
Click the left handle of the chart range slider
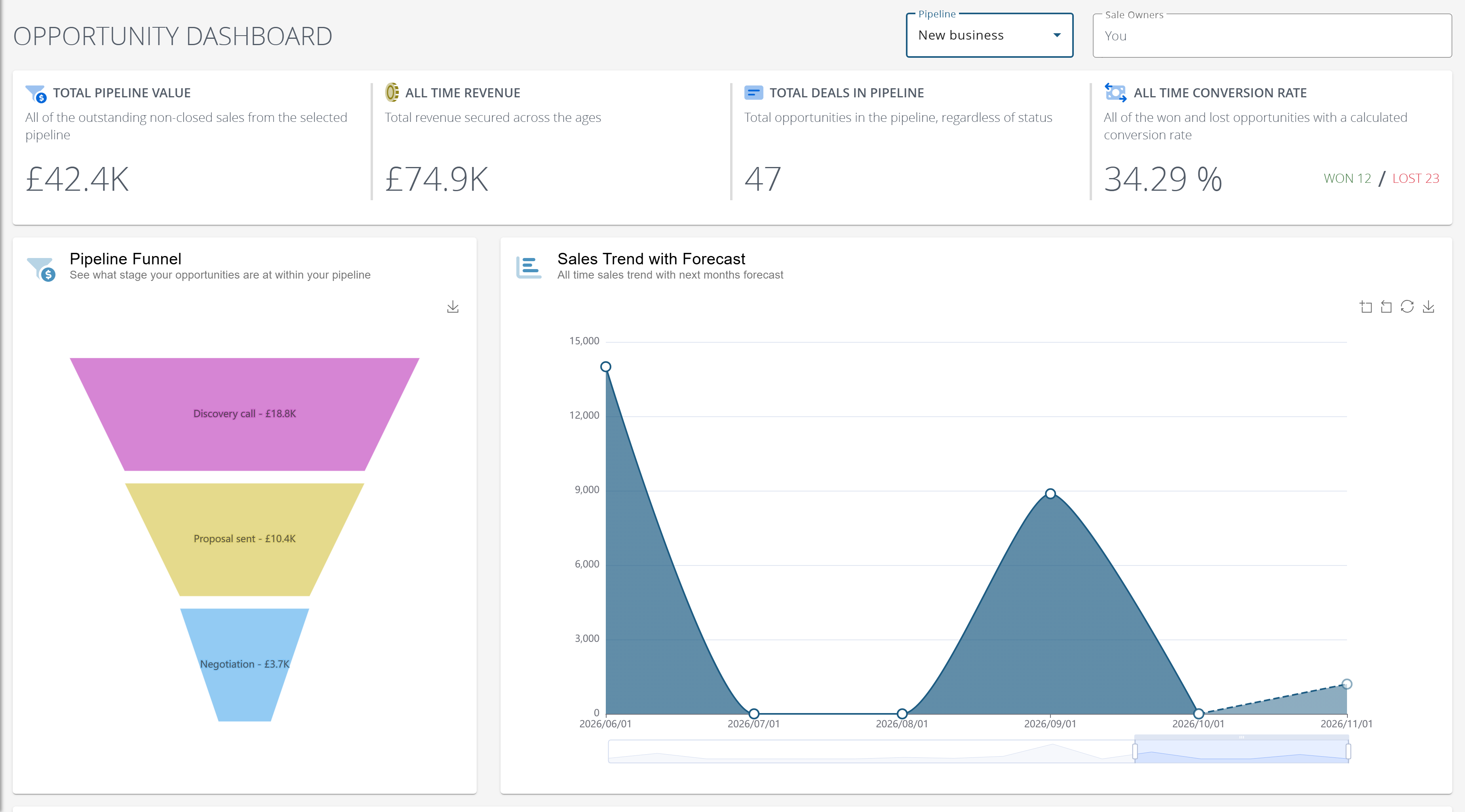(1134, 751)
